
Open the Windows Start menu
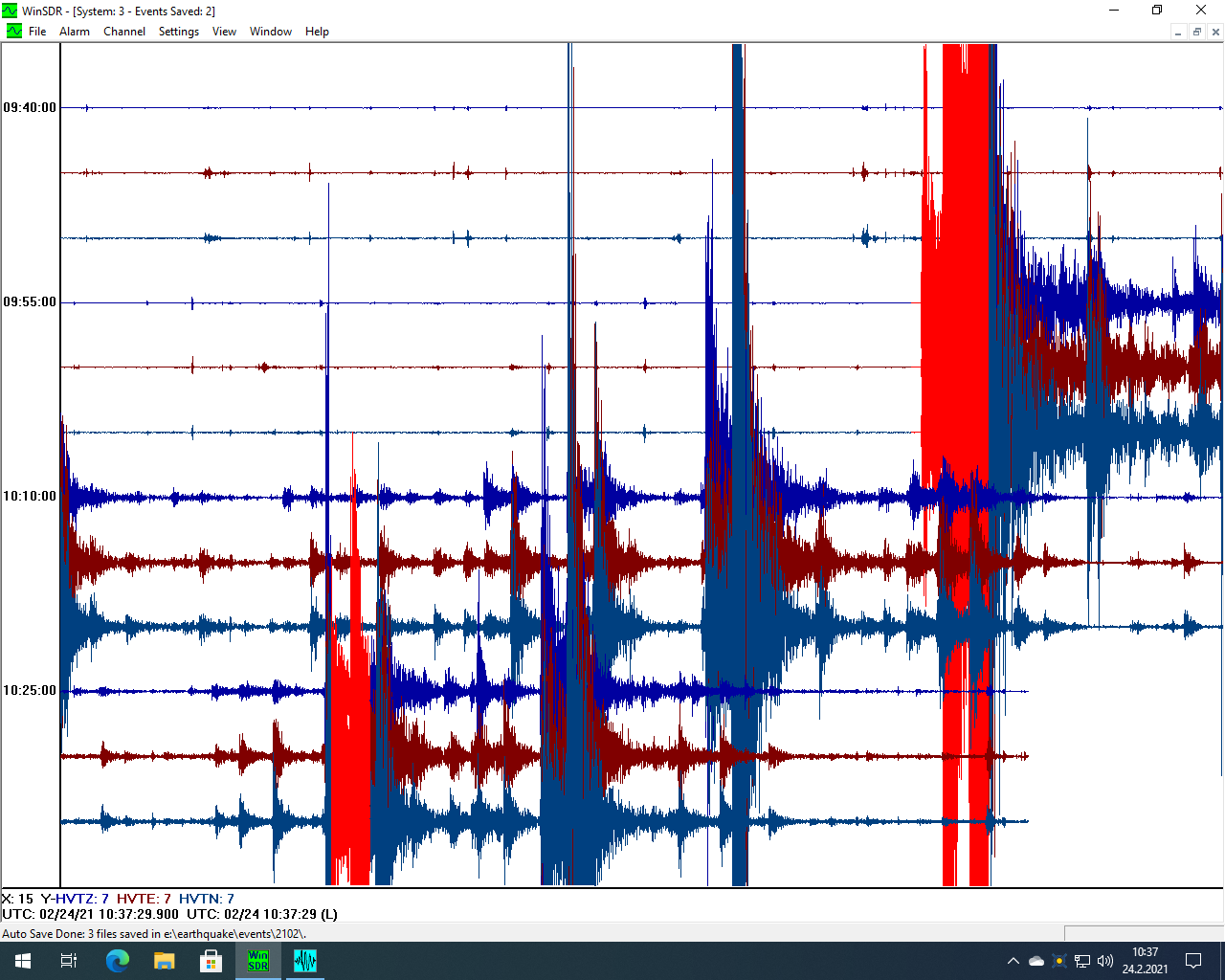pos(23,961)
